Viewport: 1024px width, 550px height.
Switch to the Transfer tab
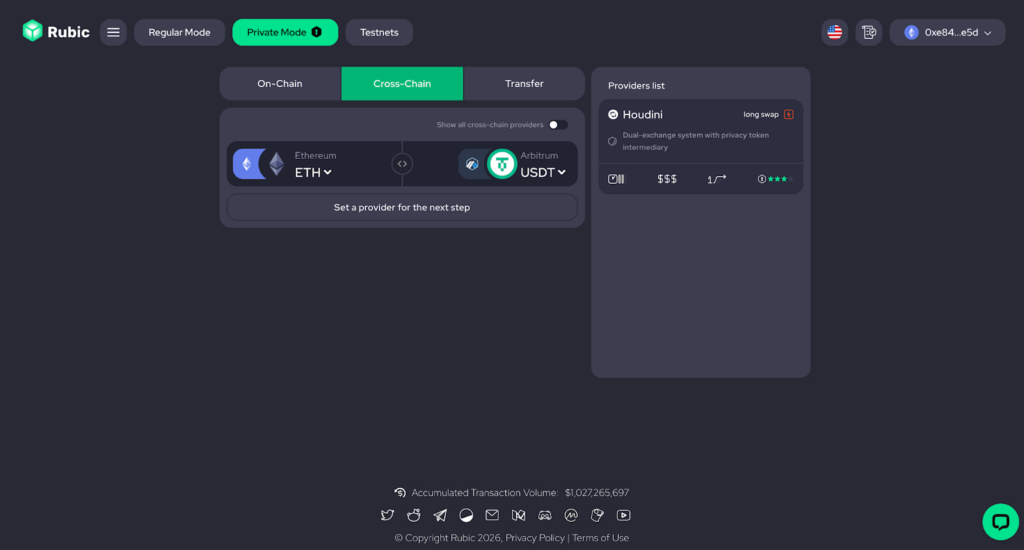524,84
